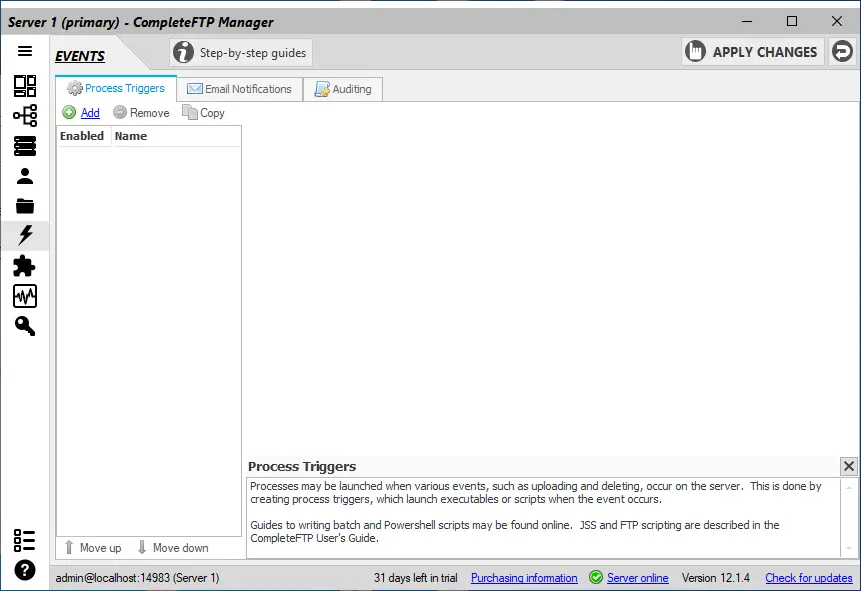Click APPLY CHANGES button

753,52
